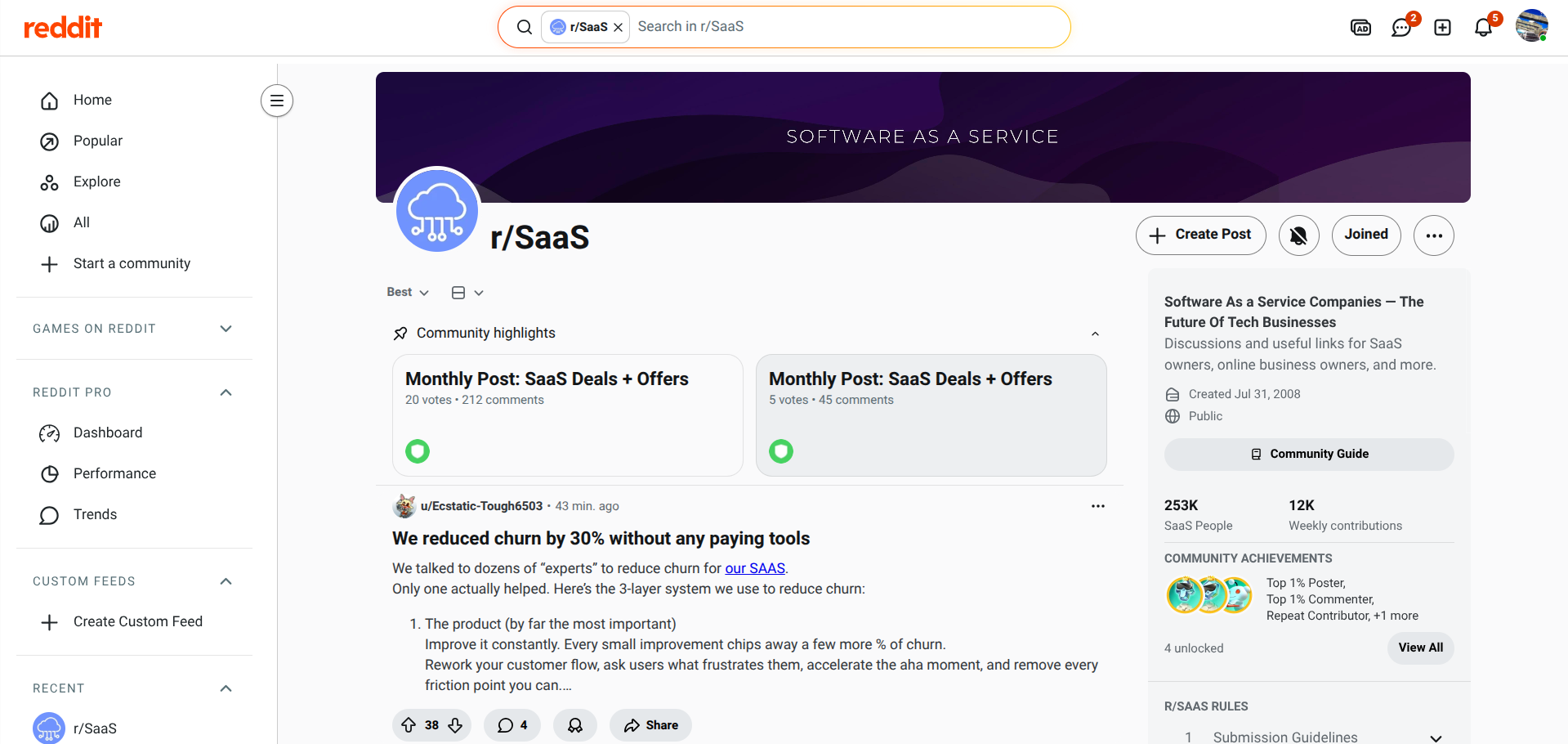Open the Best sort dropdown

coord(408,293)
